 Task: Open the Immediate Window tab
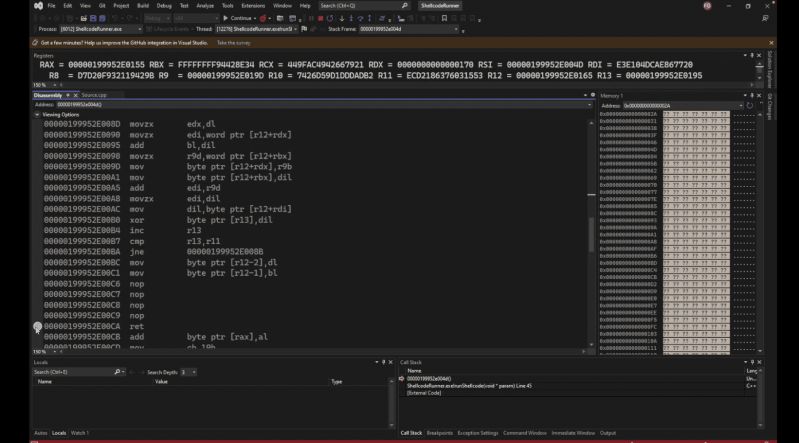tap(573, 433)
